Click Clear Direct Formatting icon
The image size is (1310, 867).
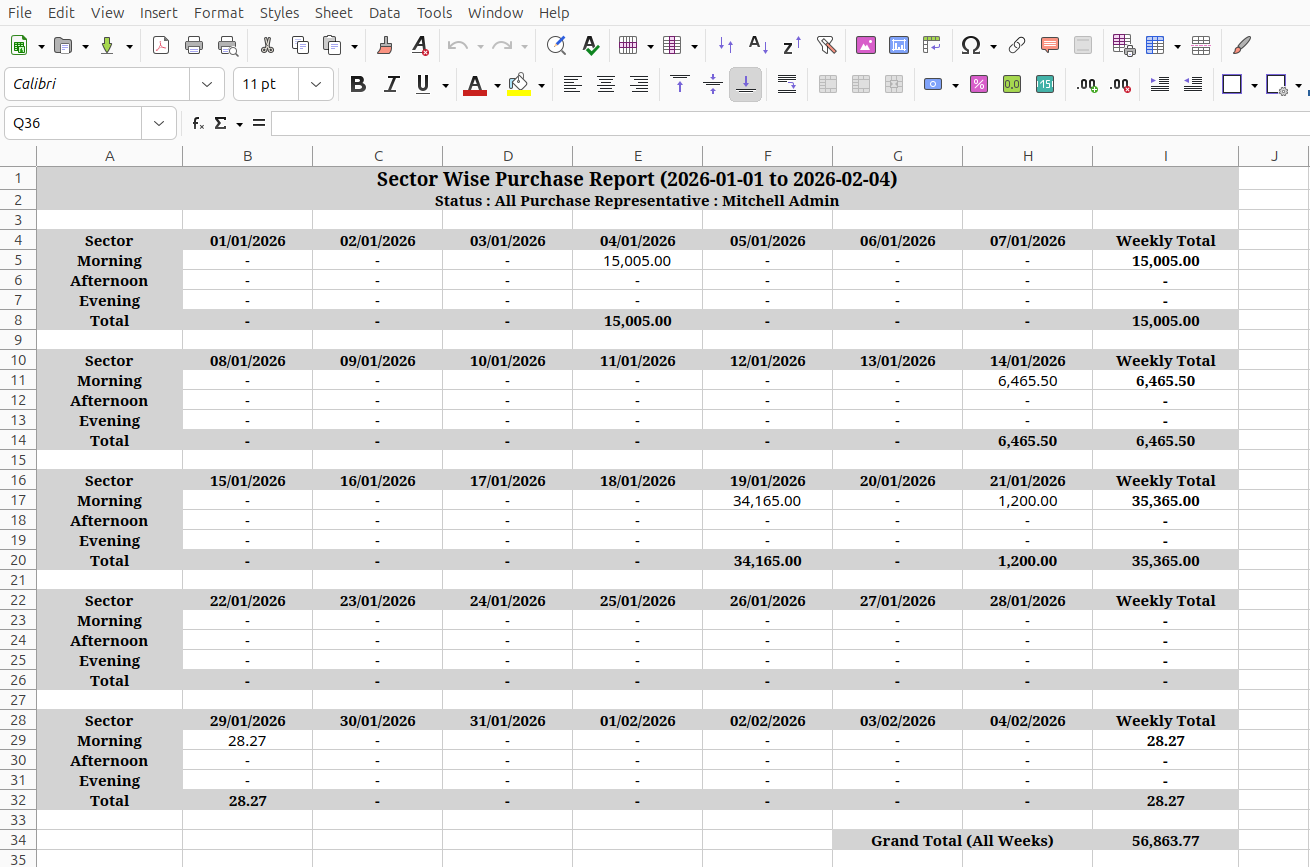420,45
